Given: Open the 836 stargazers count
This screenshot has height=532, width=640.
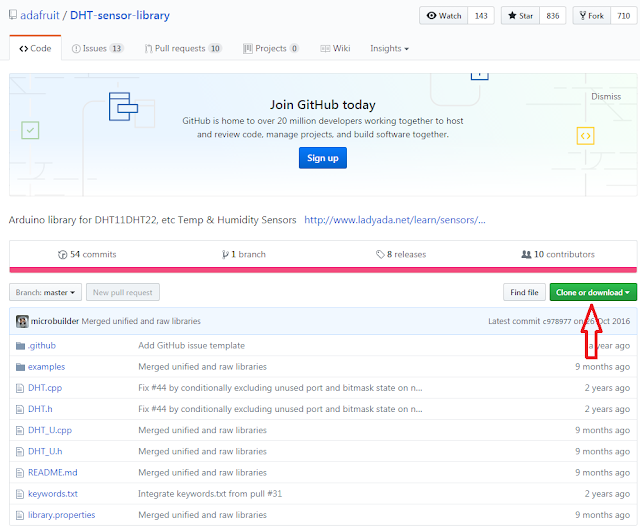Looking at the screenshot, I should point(553,16).
